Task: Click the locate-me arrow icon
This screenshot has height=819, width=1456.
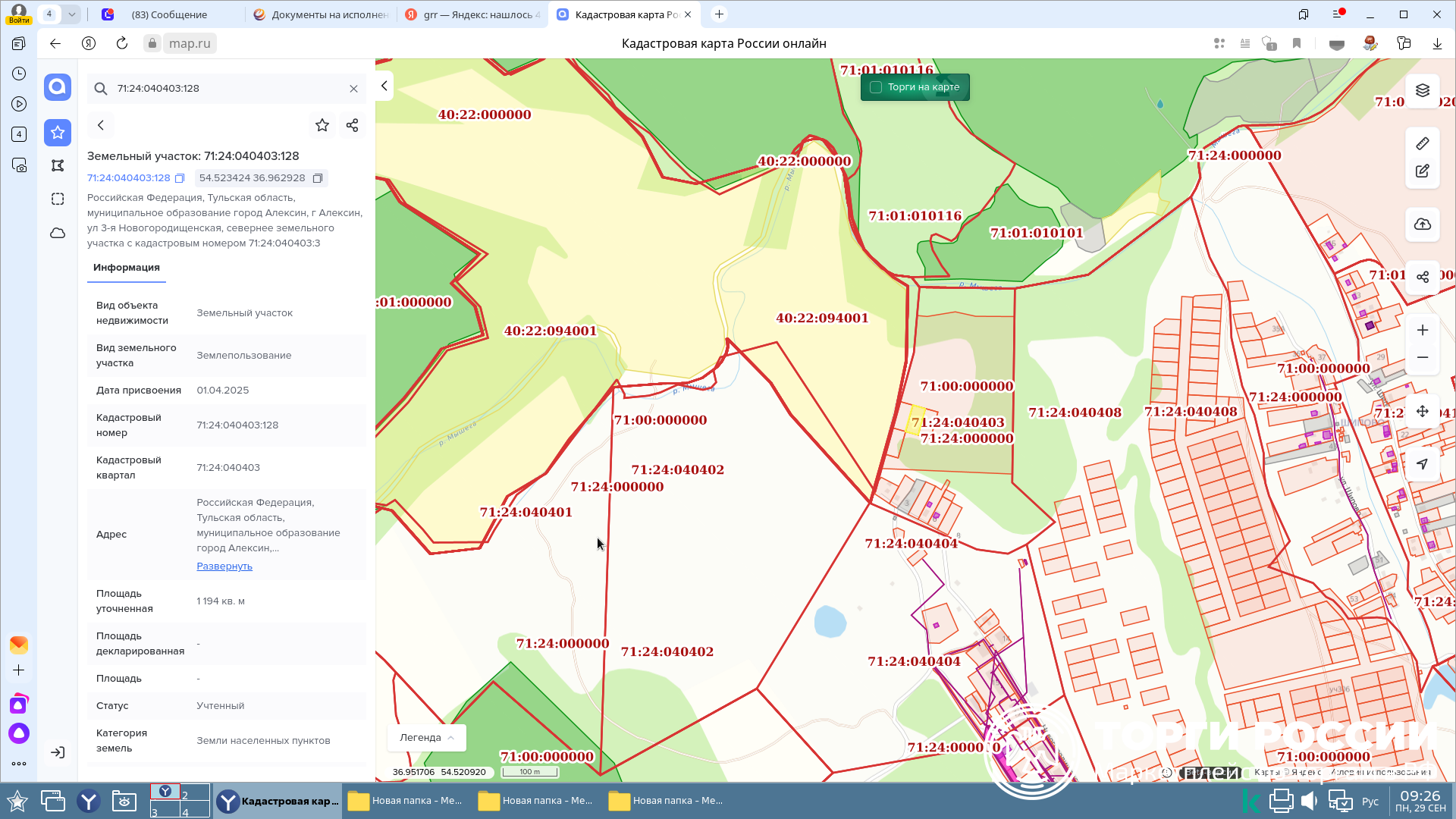Action: 1422,464
